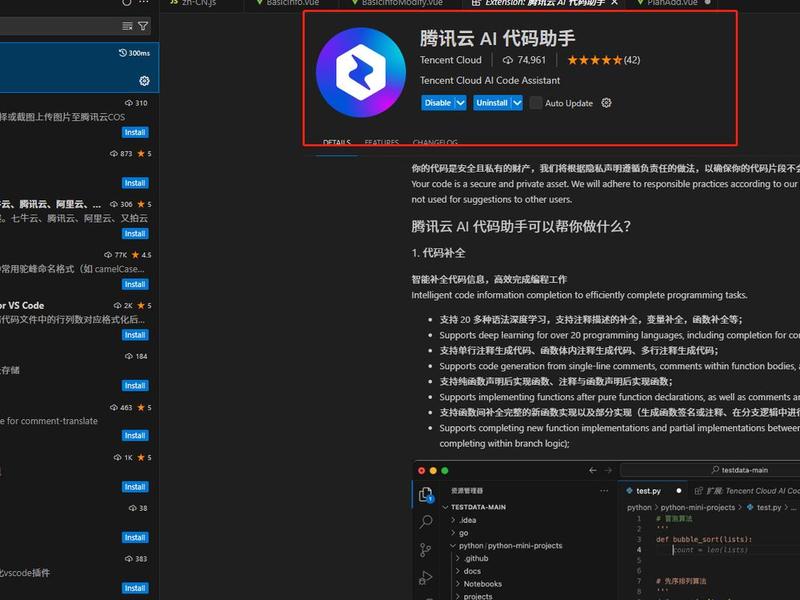800x600 pixels.
Task: Select the 'or VS Code' extension row title
Action: point(22,305)
